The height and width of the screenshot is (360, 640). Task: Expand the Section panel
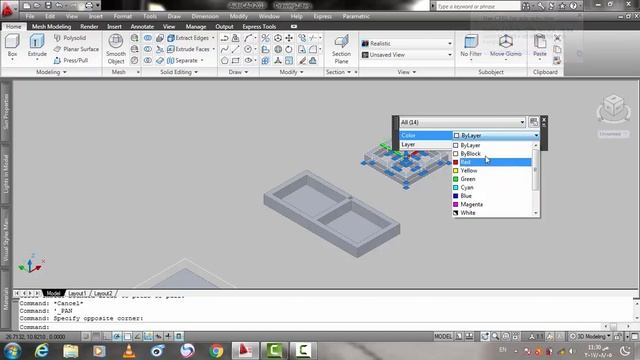[x=339, y=72]
